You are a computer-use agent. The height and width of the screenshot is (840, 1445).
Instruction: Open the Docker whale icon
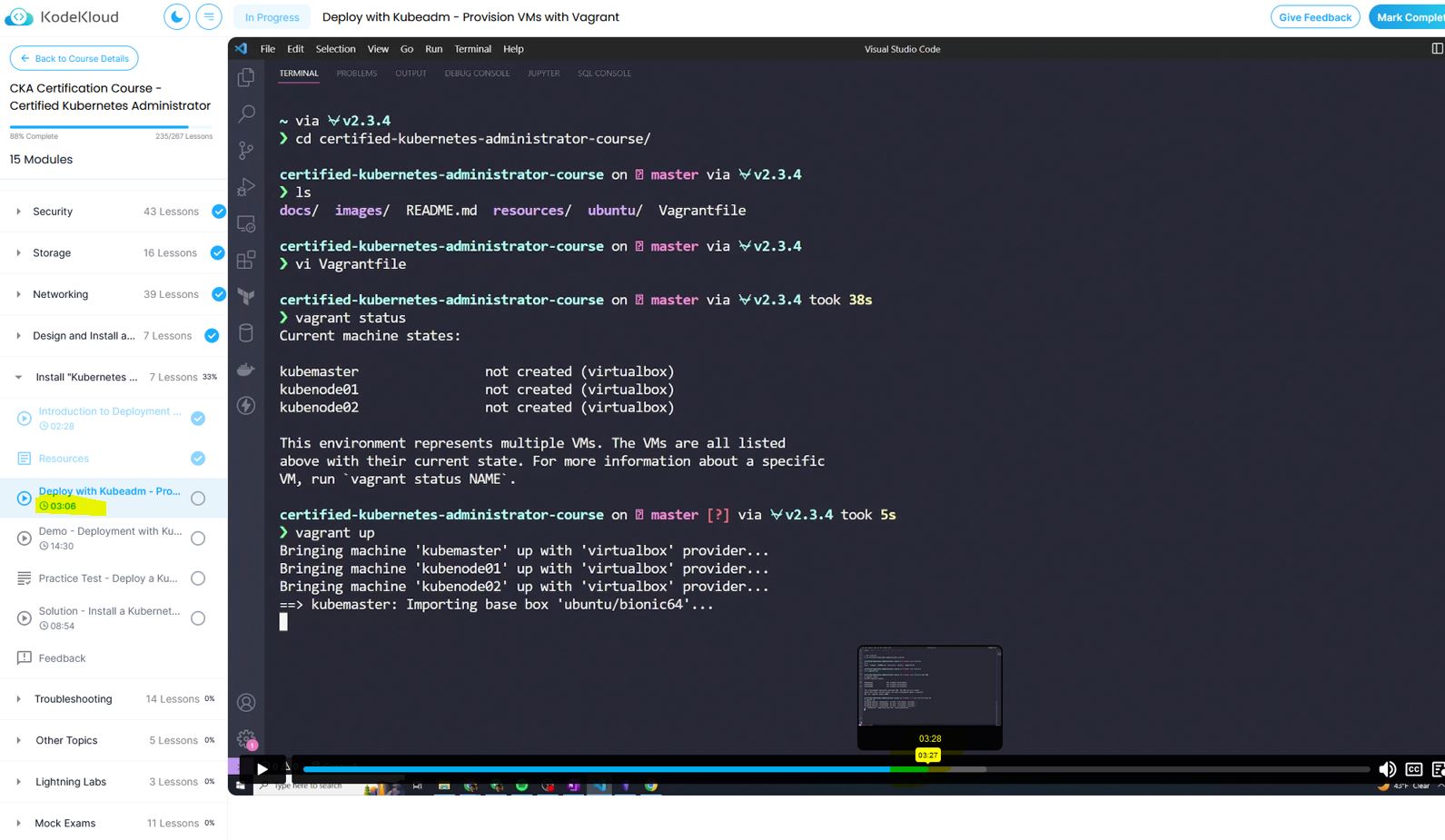pyautogui.click(x=246, y=369)
